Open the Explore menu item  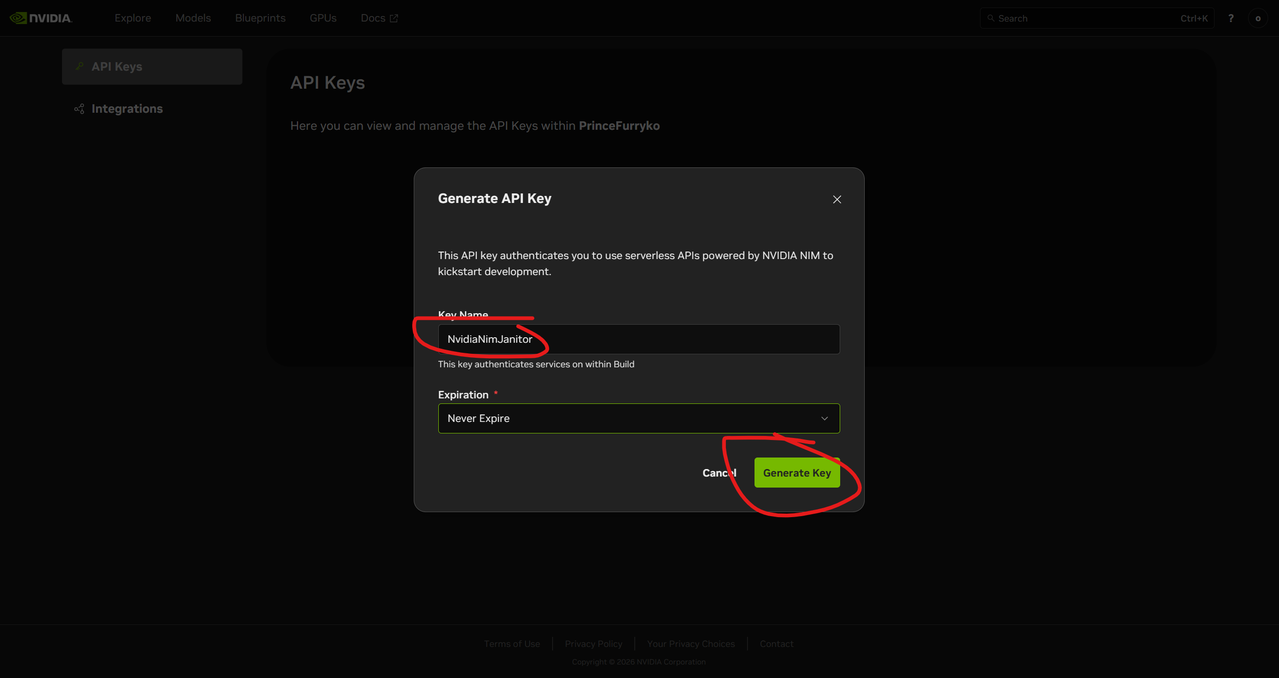132,18
